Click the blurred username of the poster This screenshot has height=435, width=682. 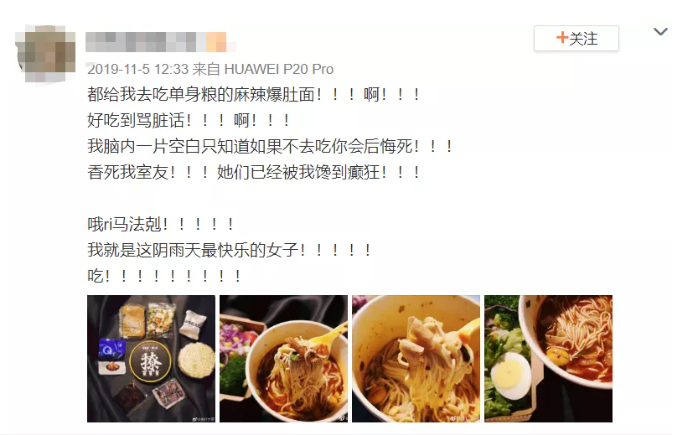[146, 42]
